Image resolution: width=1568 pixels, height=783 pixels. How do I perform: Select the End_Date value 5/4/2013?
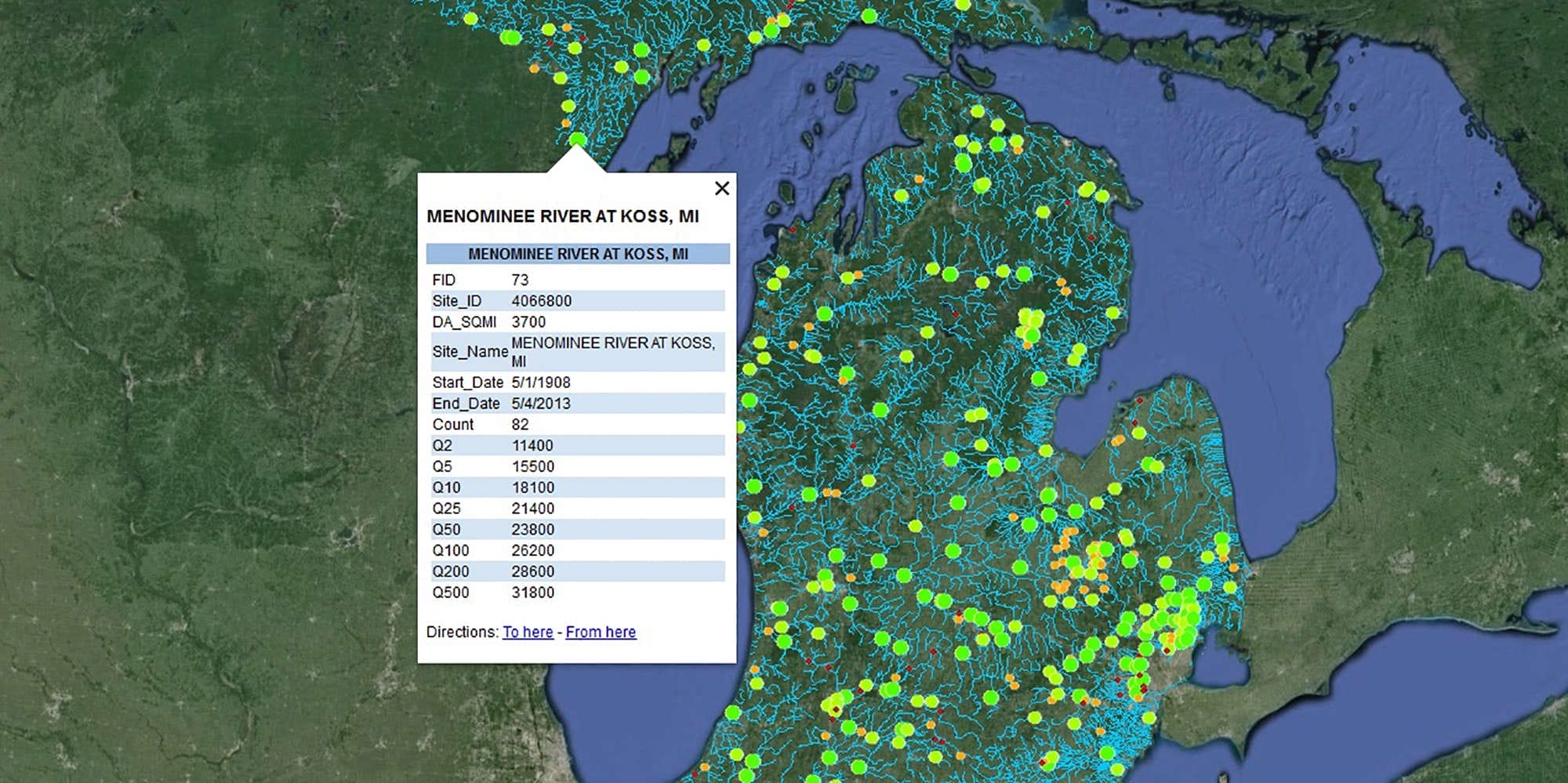coord(541,404)
